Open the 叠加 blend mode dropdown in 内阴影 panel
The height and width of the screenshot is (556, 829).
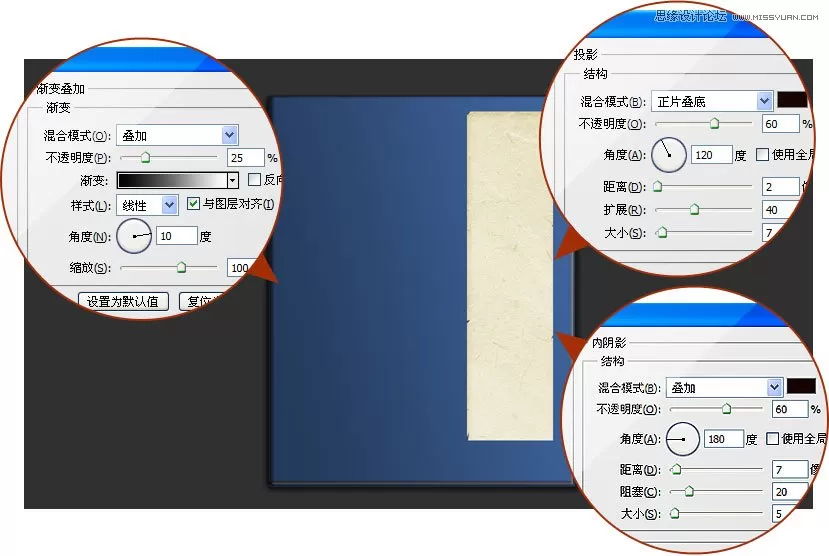click(724, 387)
